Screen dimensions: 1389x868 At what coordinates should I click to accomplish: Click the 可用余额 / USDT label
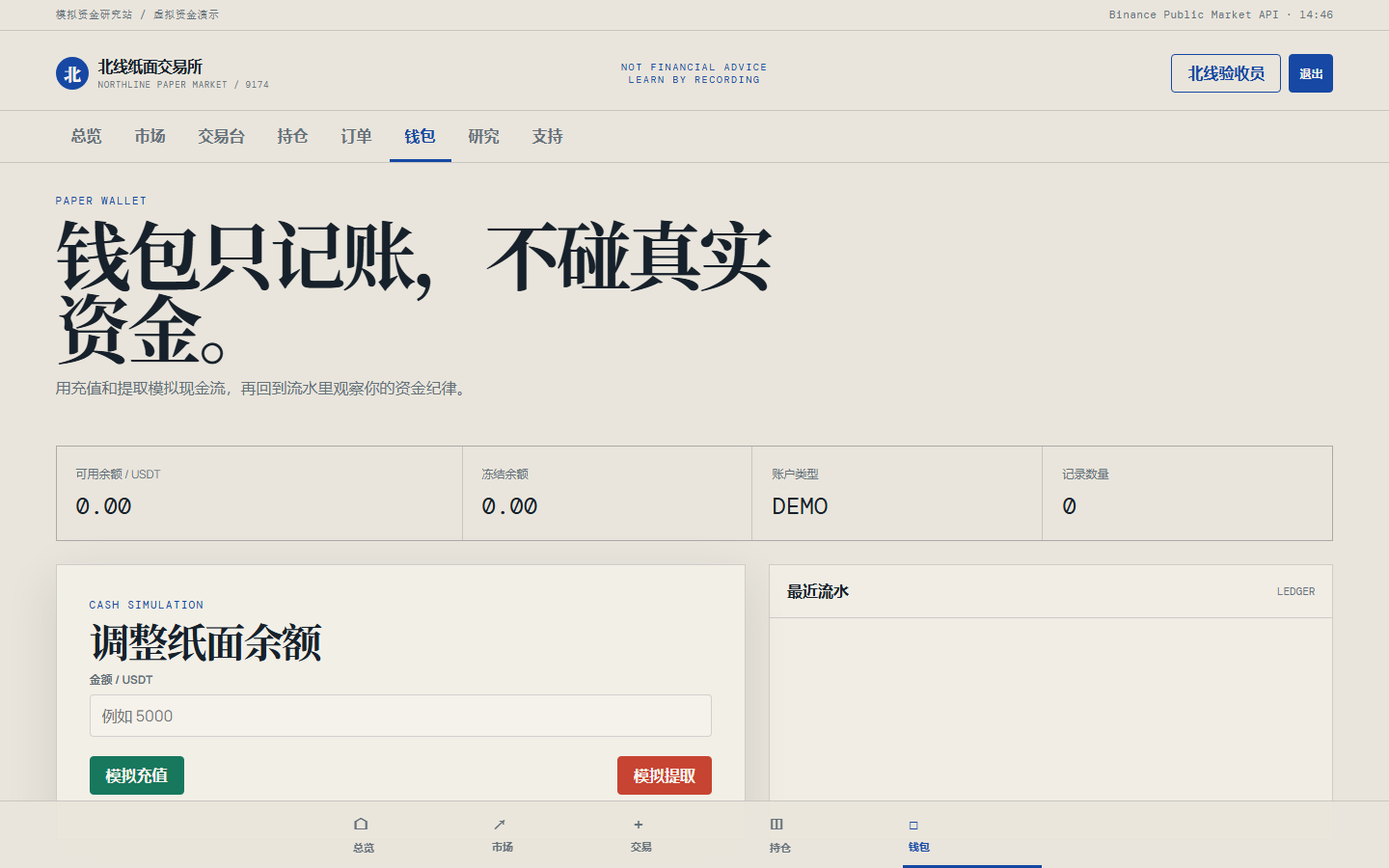(x=118, y=474)
